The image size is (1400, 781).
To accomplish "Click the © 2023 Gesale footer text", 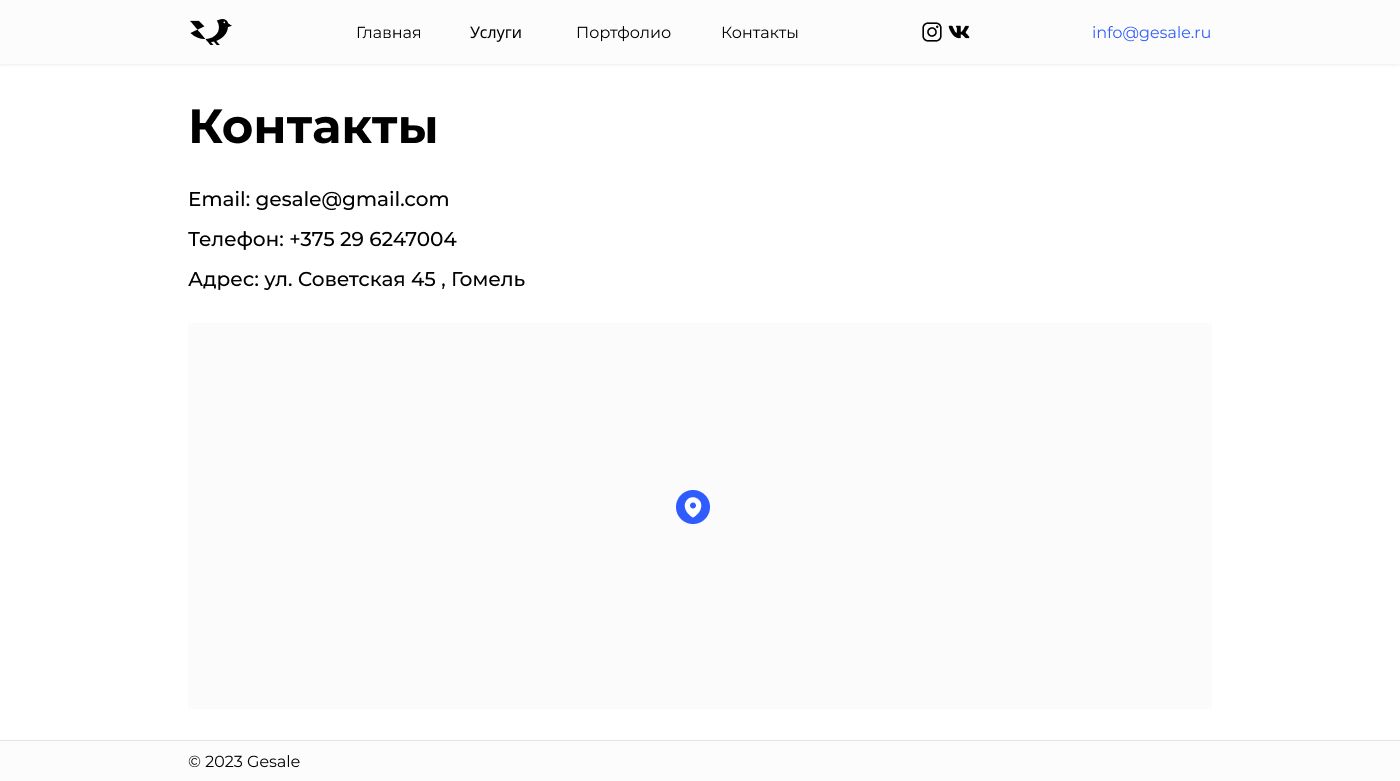I will [x=244, y=762].
